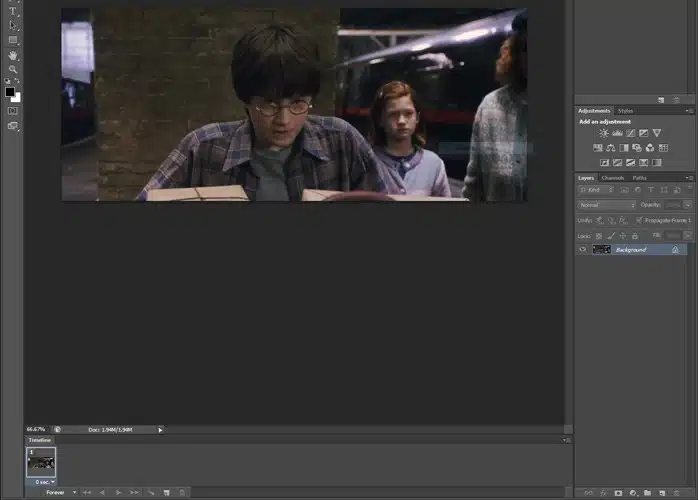Add a Brightness/Contrast adjustment
Screen dimensions: 698x500
[604, 133]
